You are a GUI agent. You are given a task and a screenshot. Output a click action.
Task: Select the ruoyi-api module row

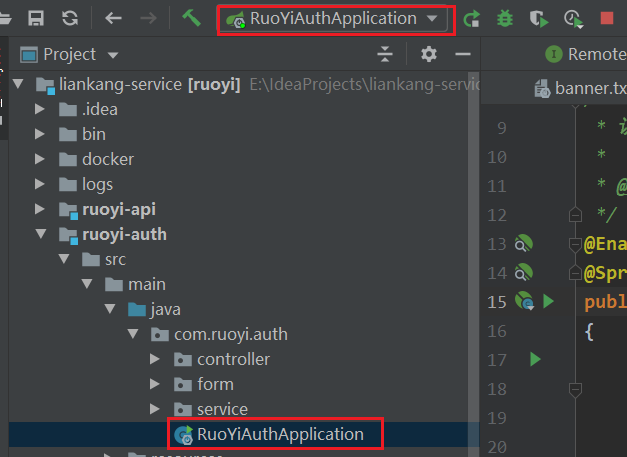(x=244, y=209)
